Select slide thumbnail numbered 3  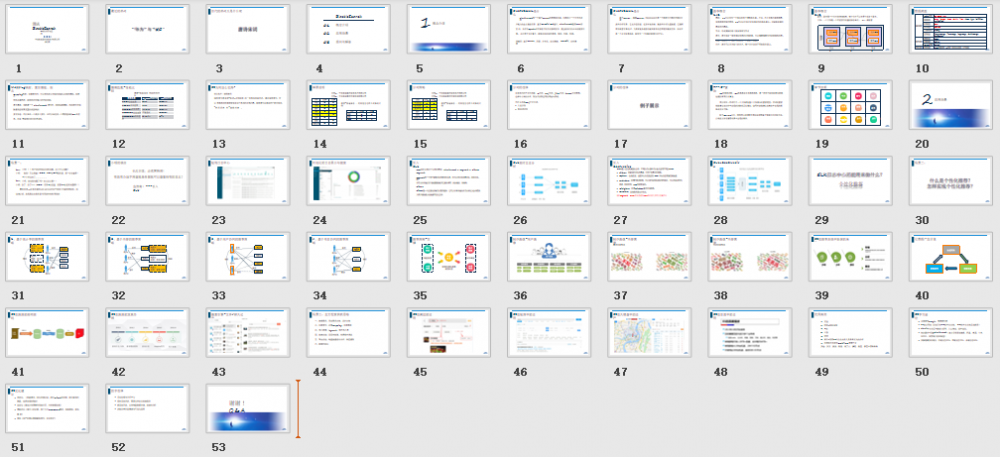click(248, 29)
